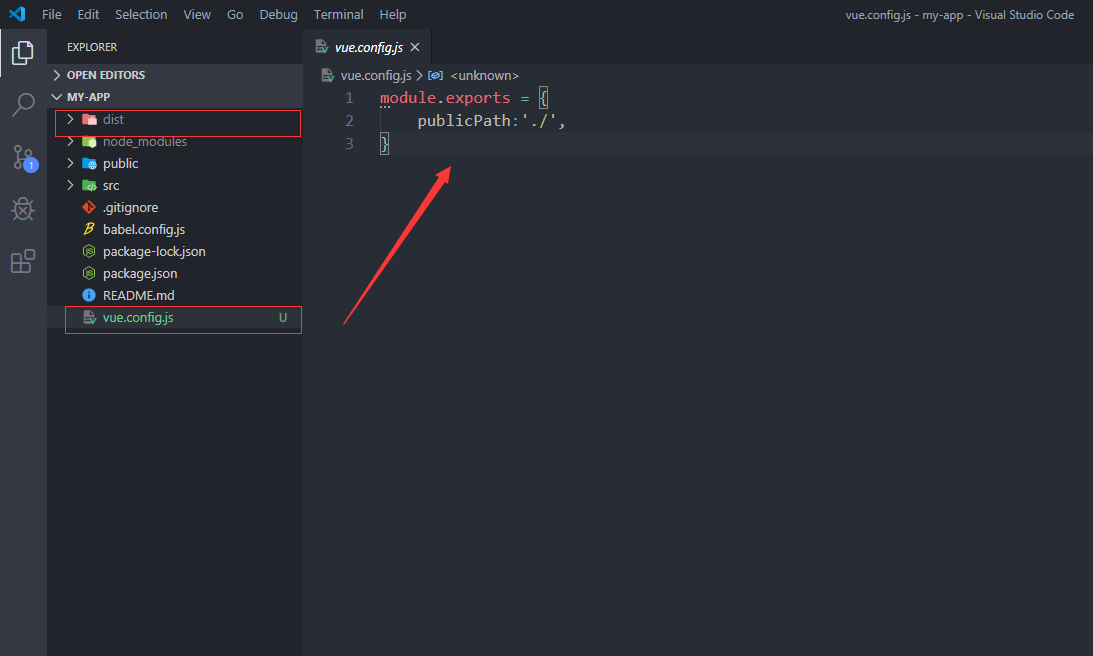Screen dimensions: 1093x656
Task: Open the Terminal menu
Action: point(338,15)
